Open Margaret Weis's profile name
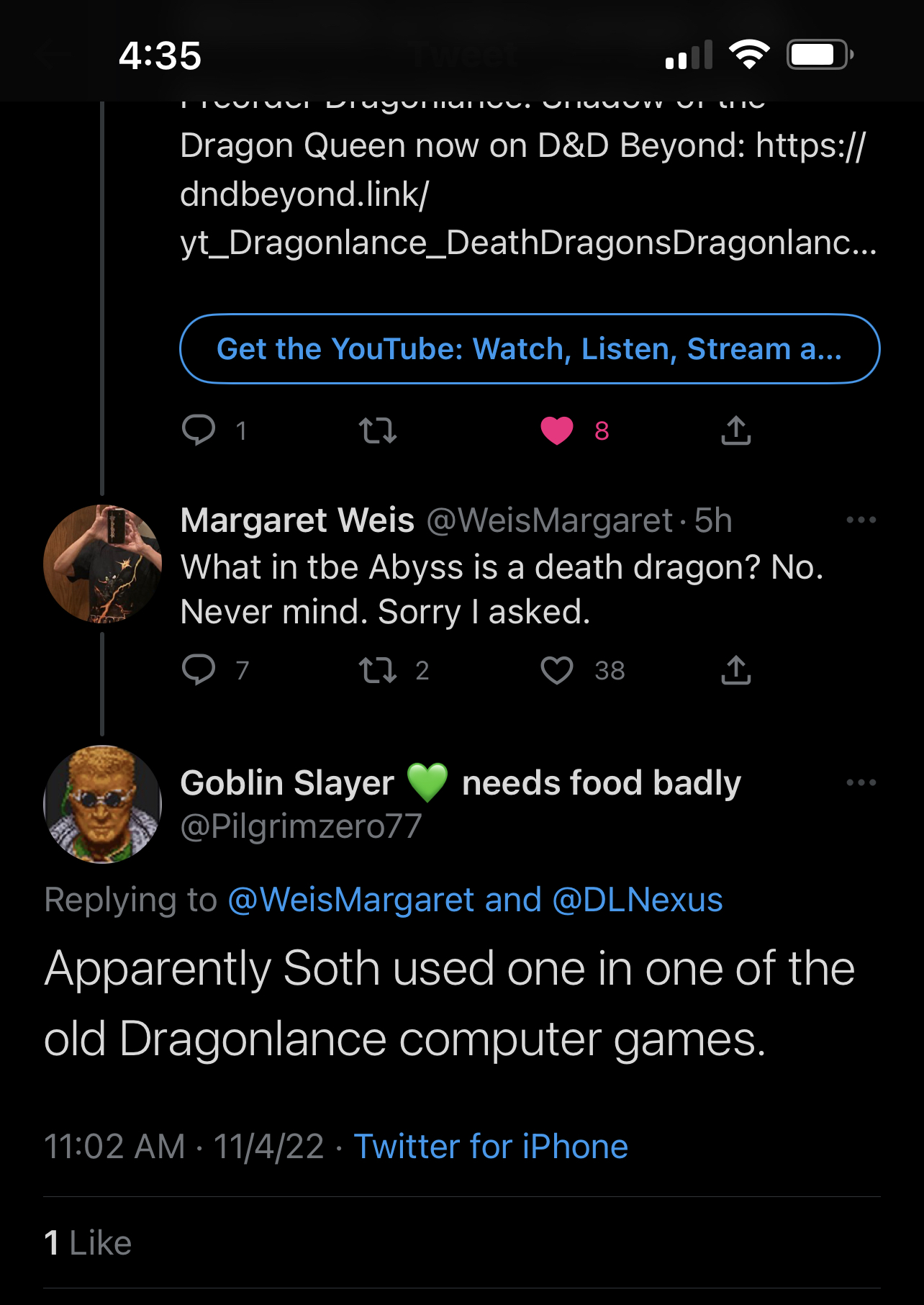Viewport: 924px width, 1305px height. 297,520
